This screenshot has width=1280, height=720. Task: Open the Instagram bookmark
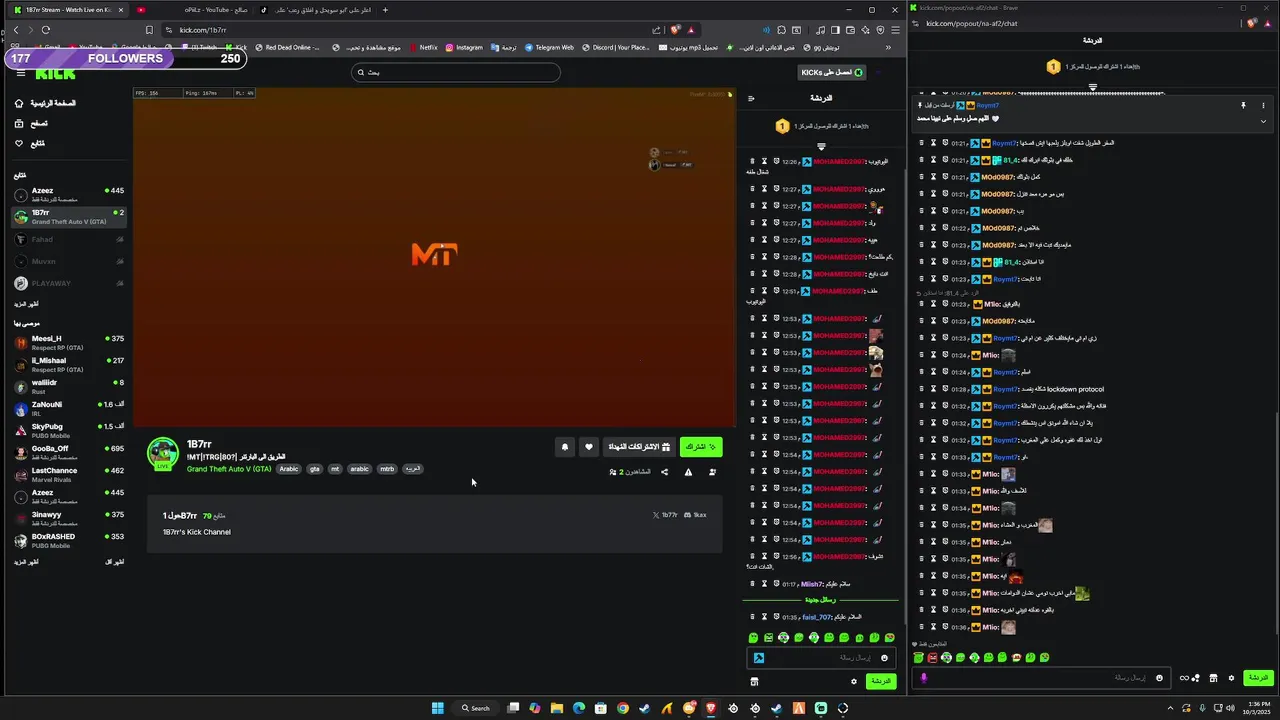(464, 47)
